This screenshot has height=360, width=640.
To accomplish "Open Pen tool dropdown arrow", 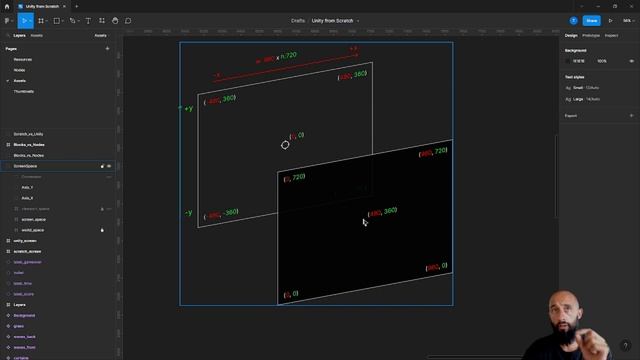I will pyautogui.click(x=78, y=21).
